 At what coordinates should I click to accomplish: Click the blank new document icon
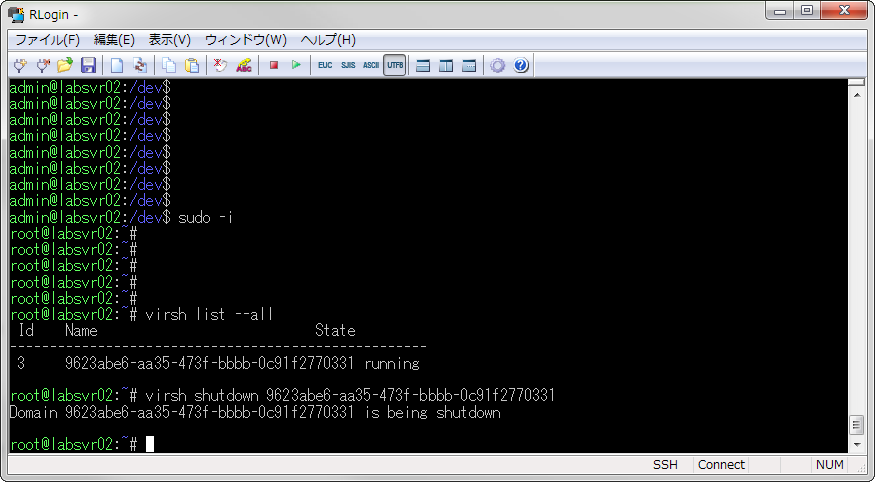coord(117,66)
